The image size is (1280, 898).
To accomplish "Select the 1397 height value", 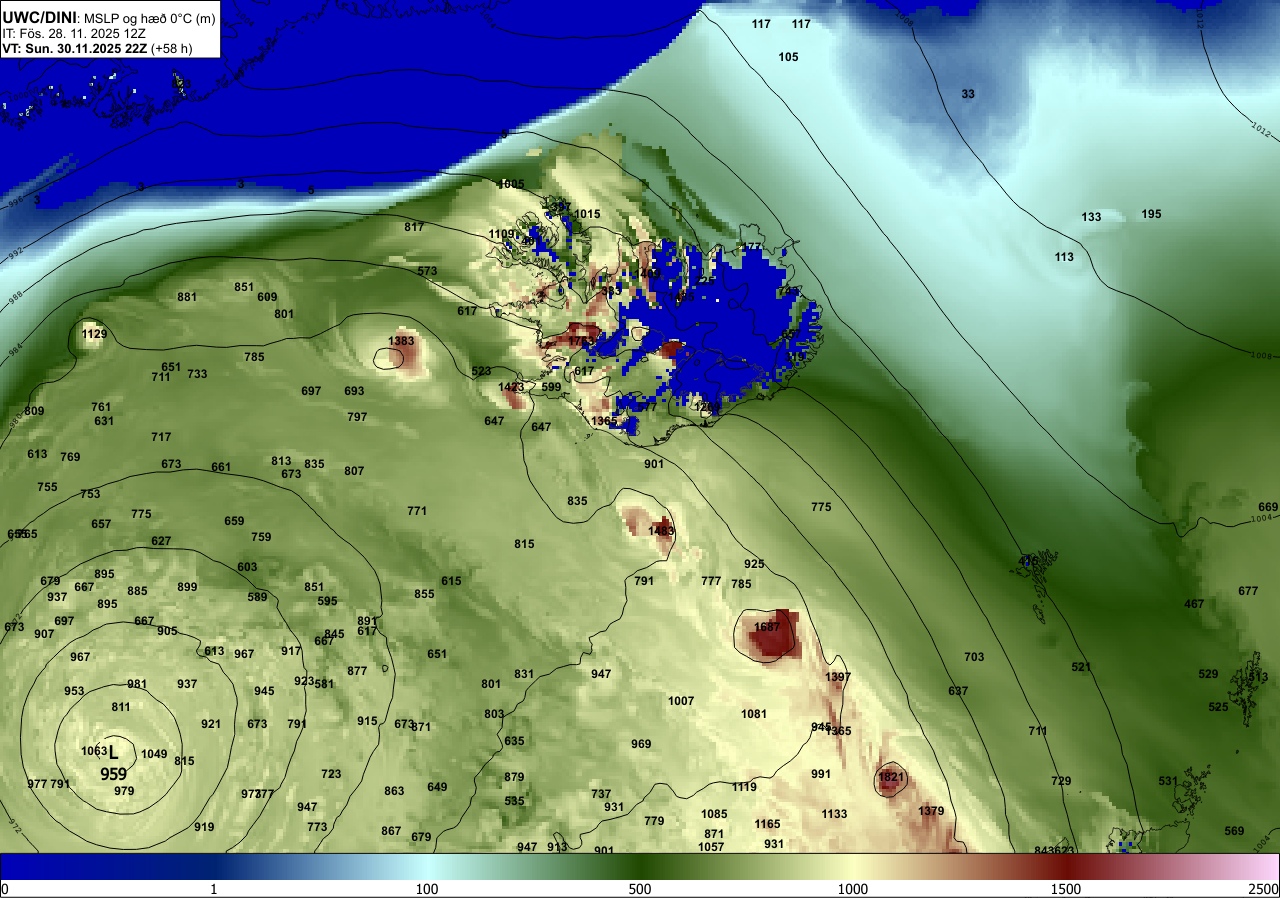I will (838, 677).
